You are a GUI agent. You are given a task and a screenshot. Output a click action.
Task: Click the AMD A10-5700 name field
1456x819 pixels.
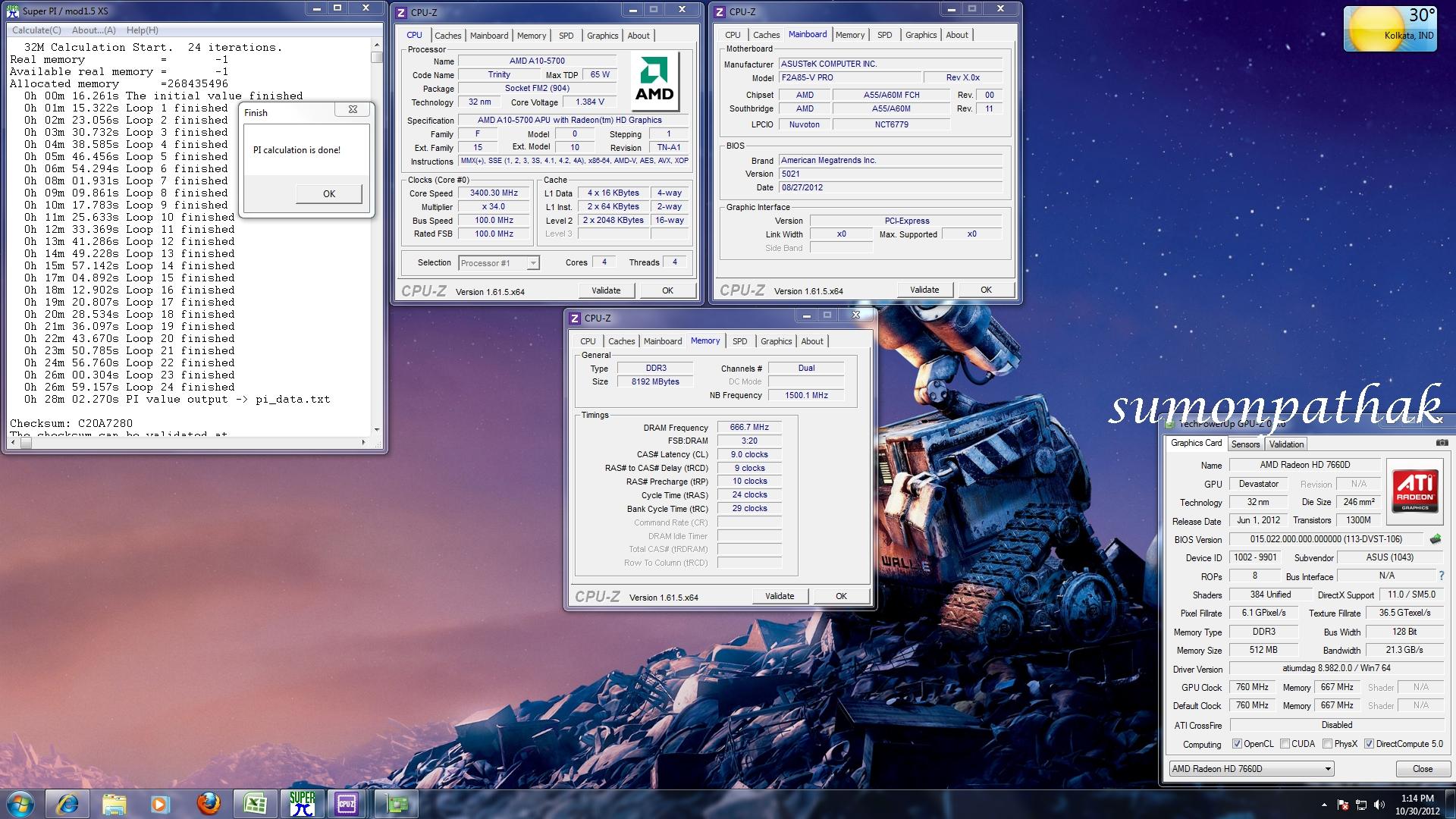[537, 61]
